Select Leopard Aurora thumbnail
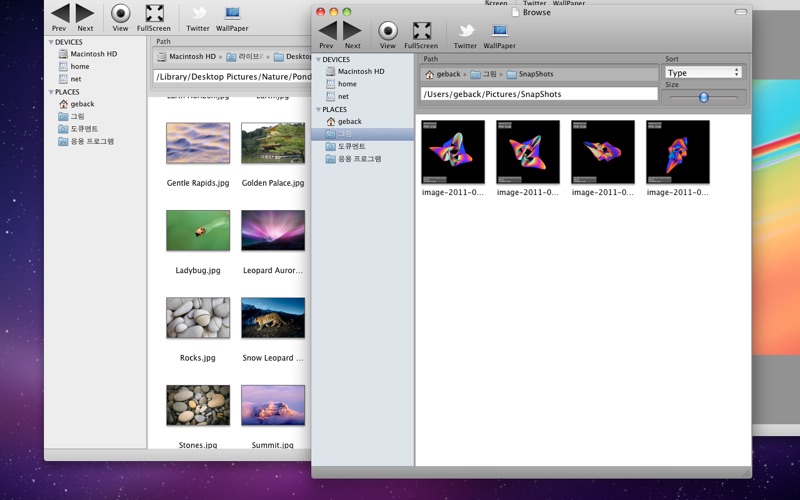The height and width of the screenshot is (500, 800). coord(273,231)
